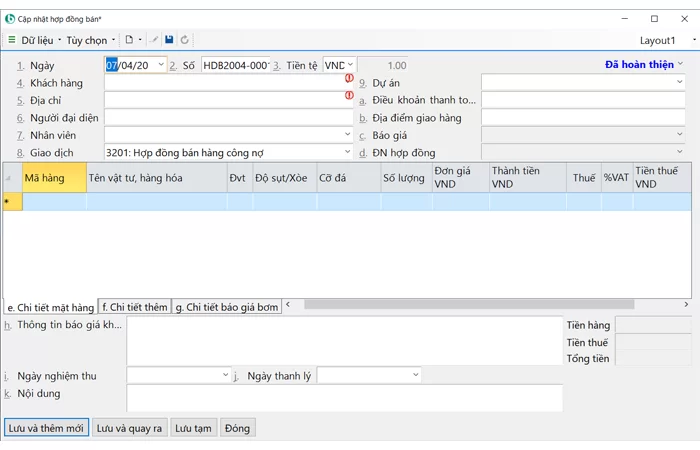The height and width of the screenshot is (450, 700).
Task: Click the app logo in the title bar
Action: point(10,18)
